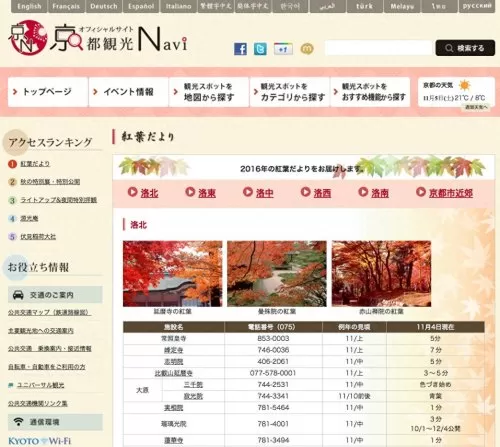Screen dimensions: 500x447
Task: Jump to 京都市近郊 area link
Action: (x=451, y=193)
